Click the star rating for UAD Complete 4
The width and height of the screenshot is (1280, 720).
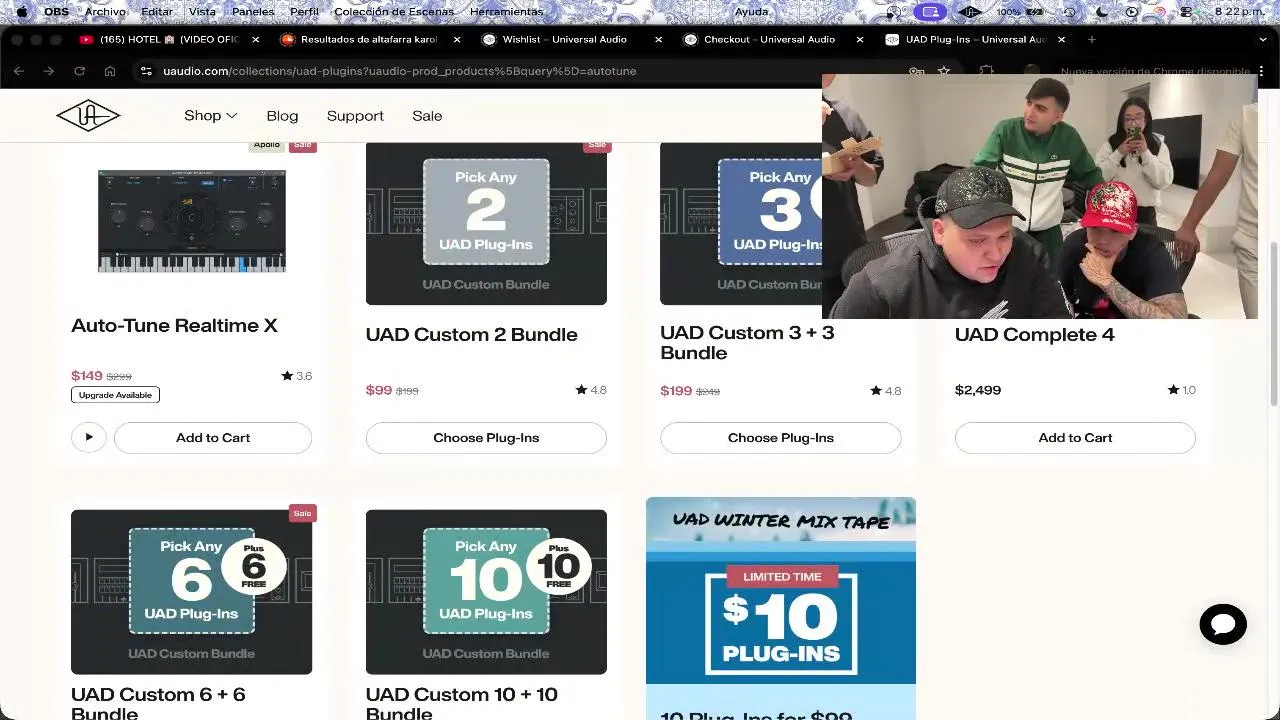point(1181,390)
